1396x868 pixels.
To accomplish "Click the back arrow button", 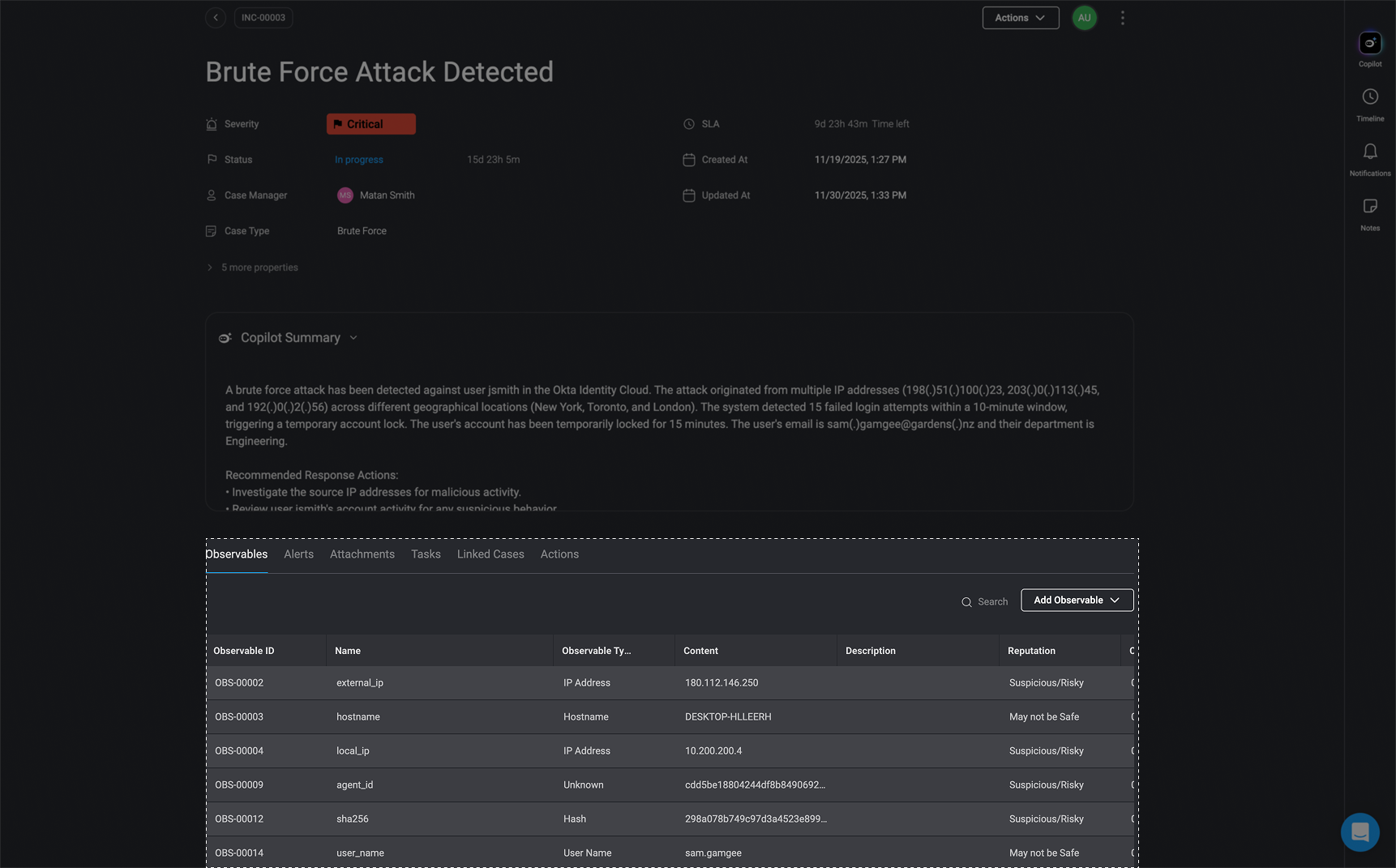I will (215, 18).
